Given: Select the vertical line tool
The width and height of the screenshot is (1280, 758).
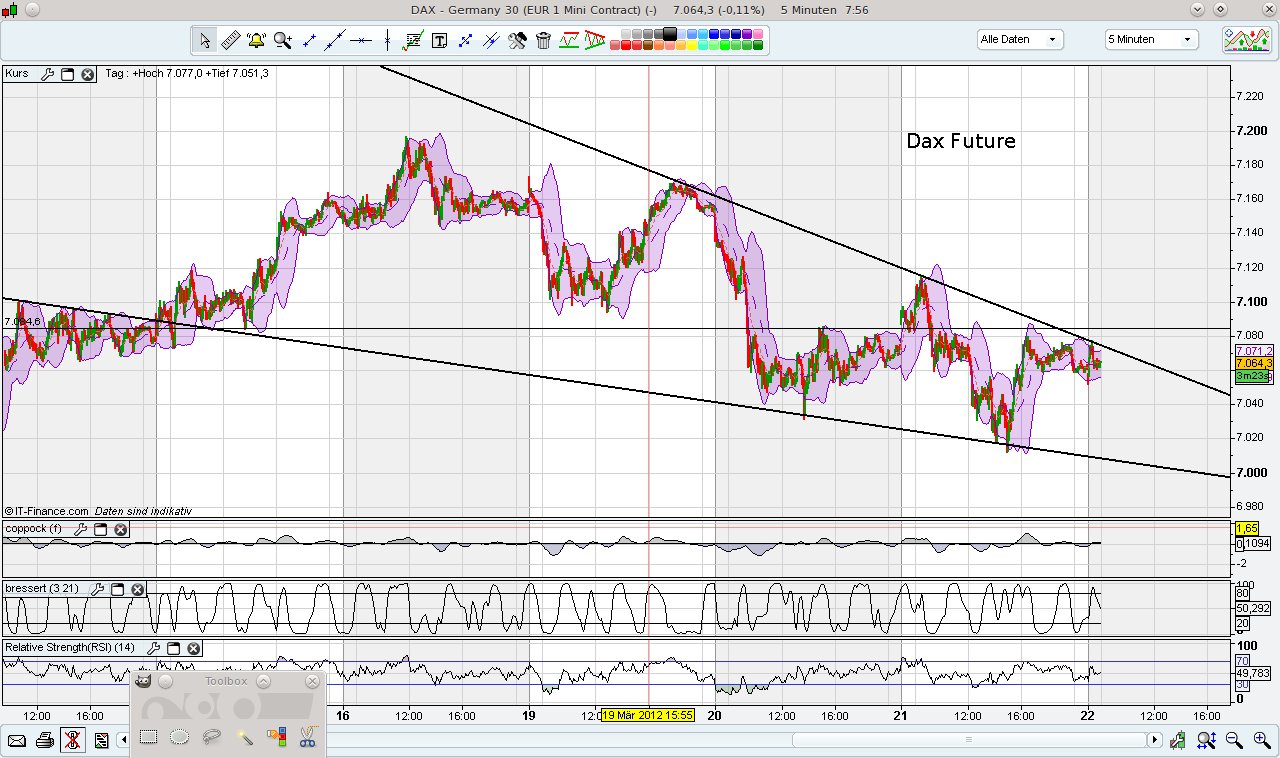Looking at the screenshot, I should 387,41.
